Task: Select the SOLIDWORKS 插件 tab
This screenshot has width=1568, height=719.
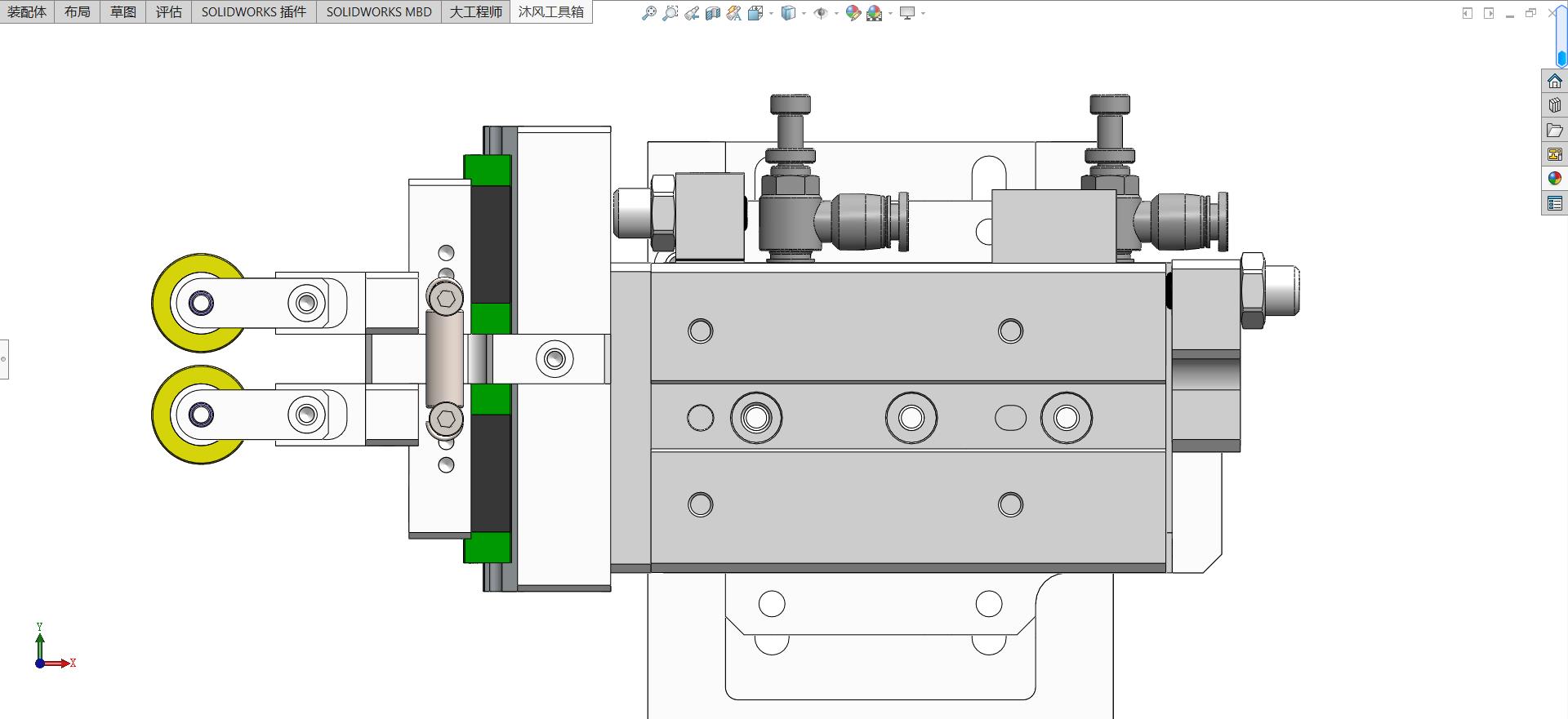Action: pos(254,11)
